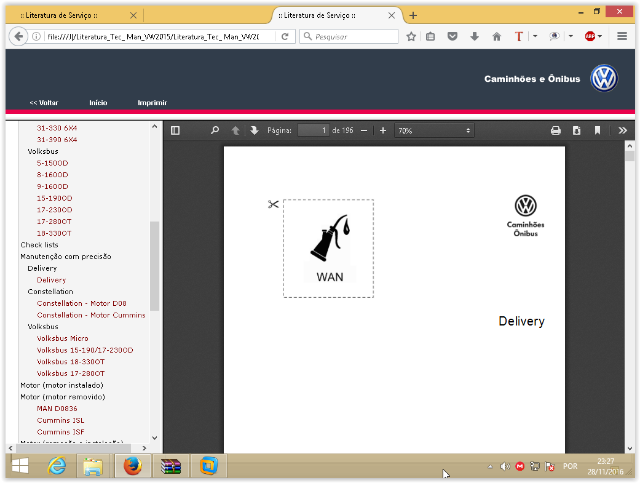
Task: Toggle the PDF sidebar panel
Action: point(175,131)
